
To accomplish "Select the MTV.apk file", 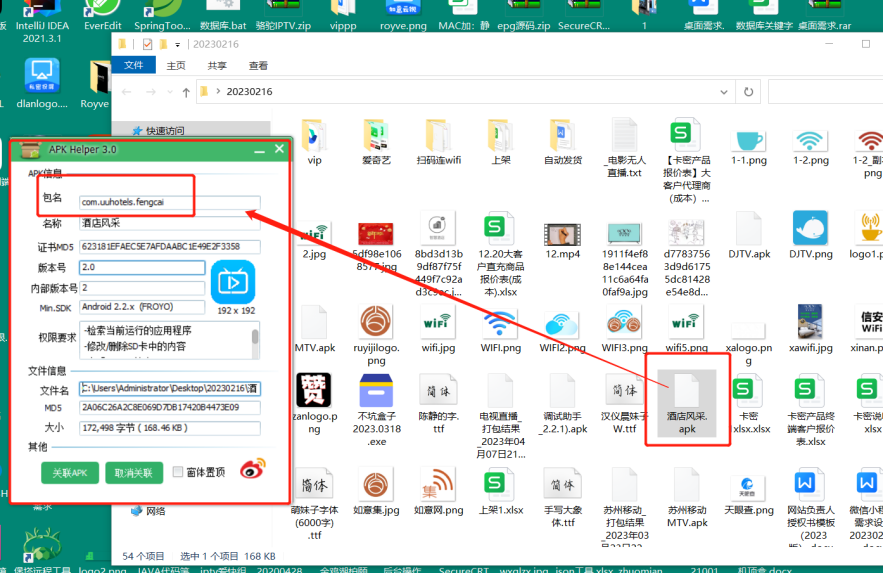I will (314, 330).
